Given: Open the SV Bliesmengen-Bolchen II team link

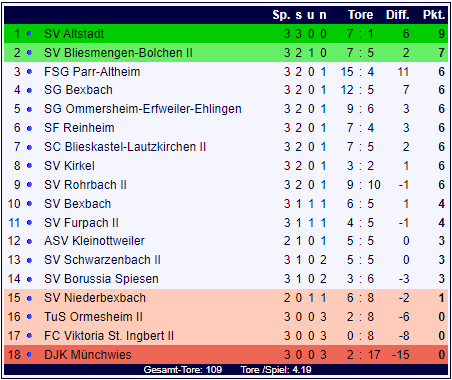Looking at the screenshot, I should pos(118,53).
